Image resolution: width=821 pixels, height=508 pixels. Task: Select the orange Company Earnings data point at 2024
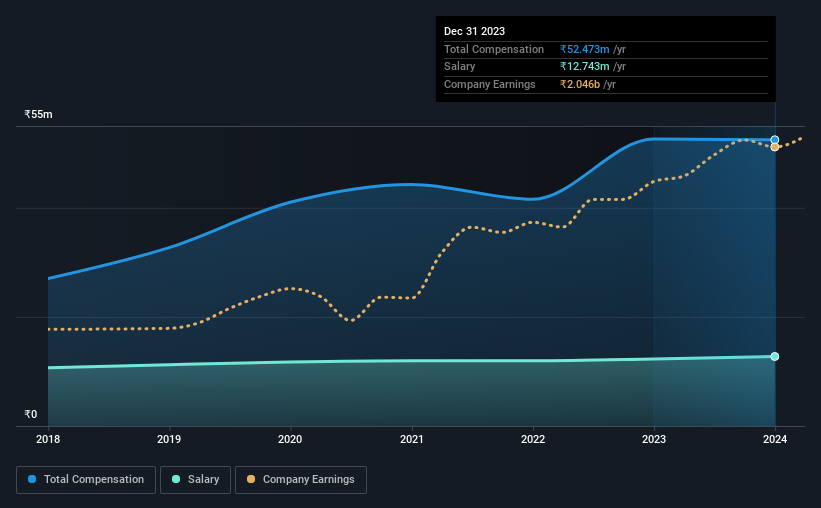tap(775, 147)
